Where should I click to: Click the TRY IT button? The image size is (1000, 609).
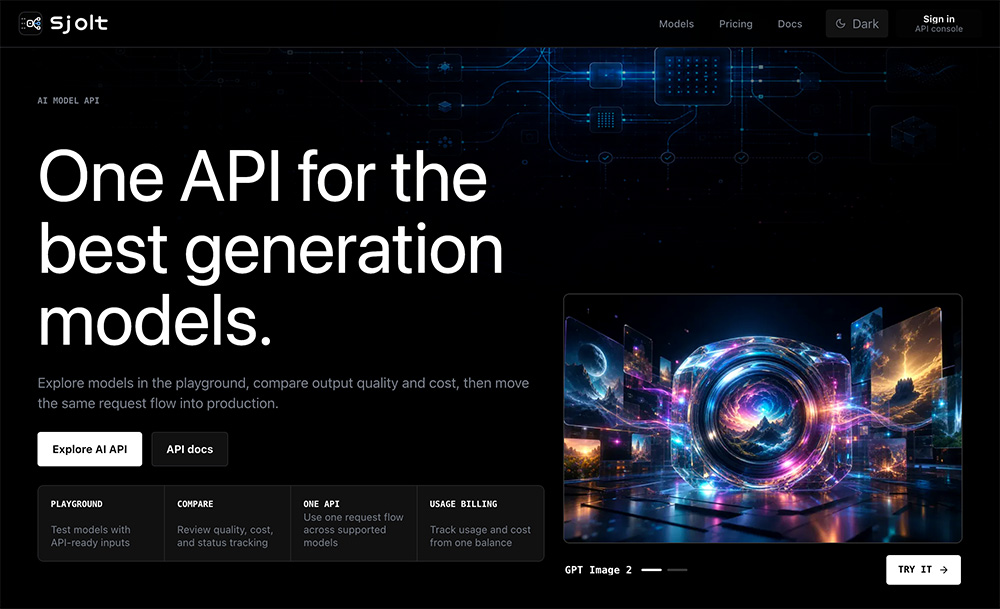coord(923,569)
